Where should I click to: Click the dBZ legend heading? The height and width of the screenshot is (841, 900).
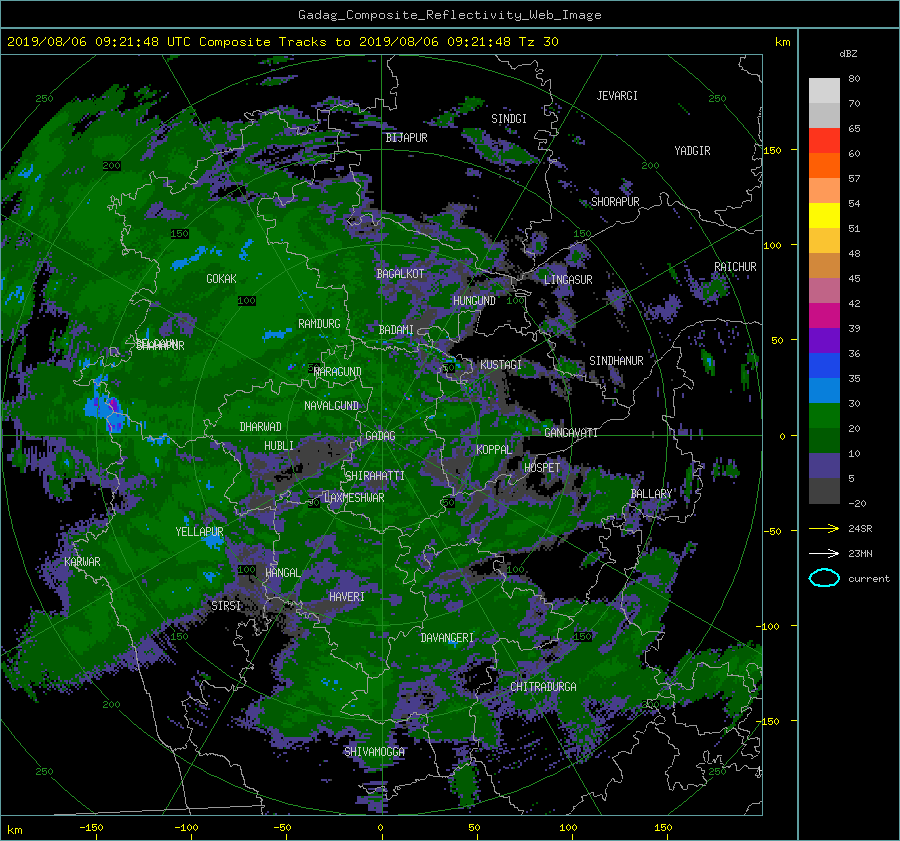click(x=848, y=54)
